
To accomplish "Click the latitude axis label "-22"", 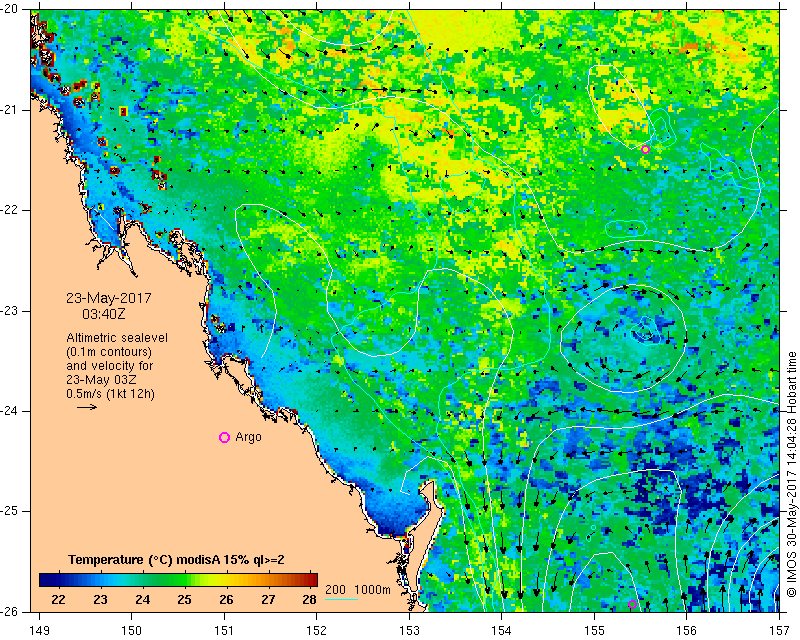I will [x=9, y=210].
